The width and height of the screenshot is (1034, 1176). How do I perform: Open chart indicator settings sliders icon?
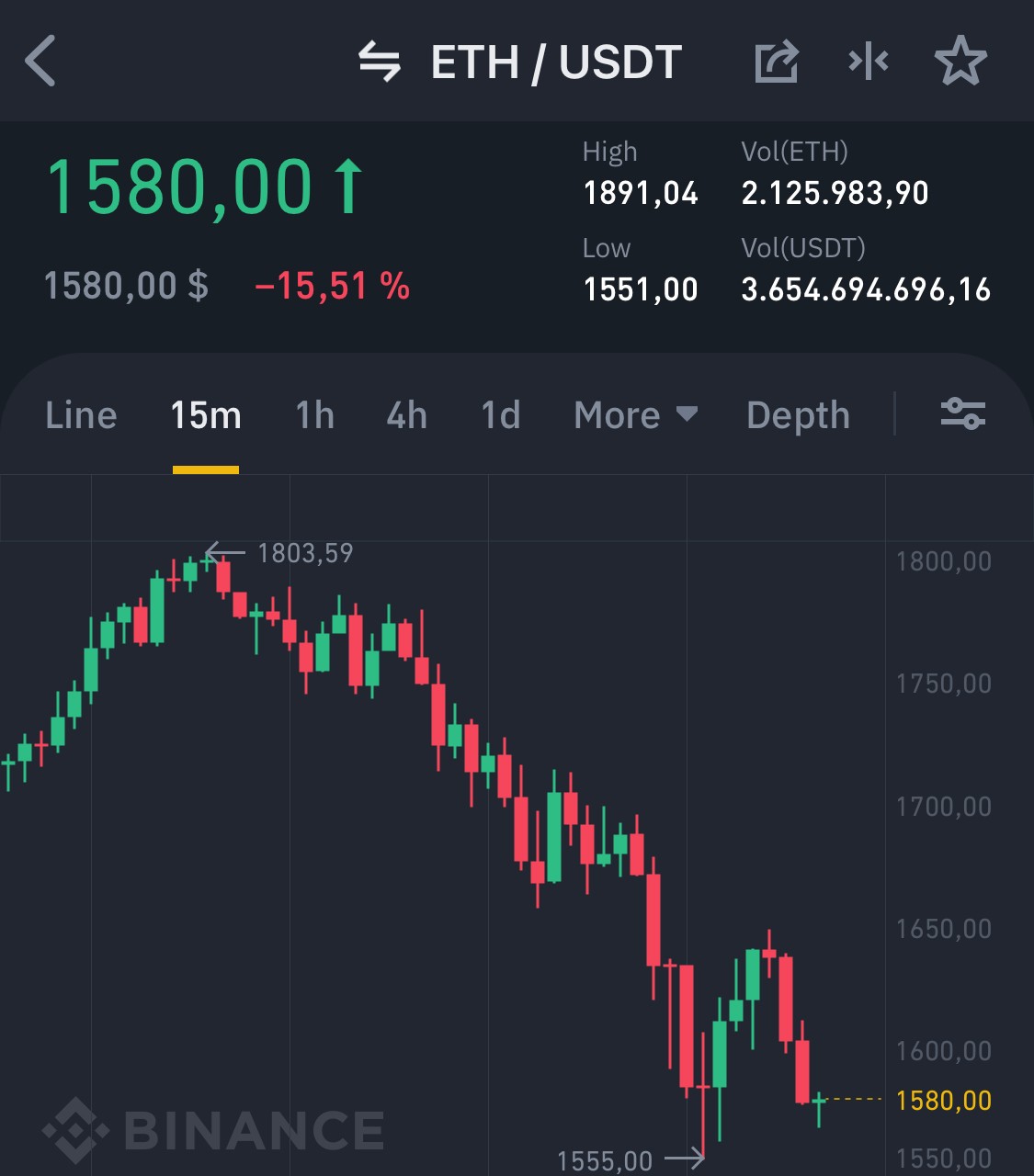coord(963,414)
